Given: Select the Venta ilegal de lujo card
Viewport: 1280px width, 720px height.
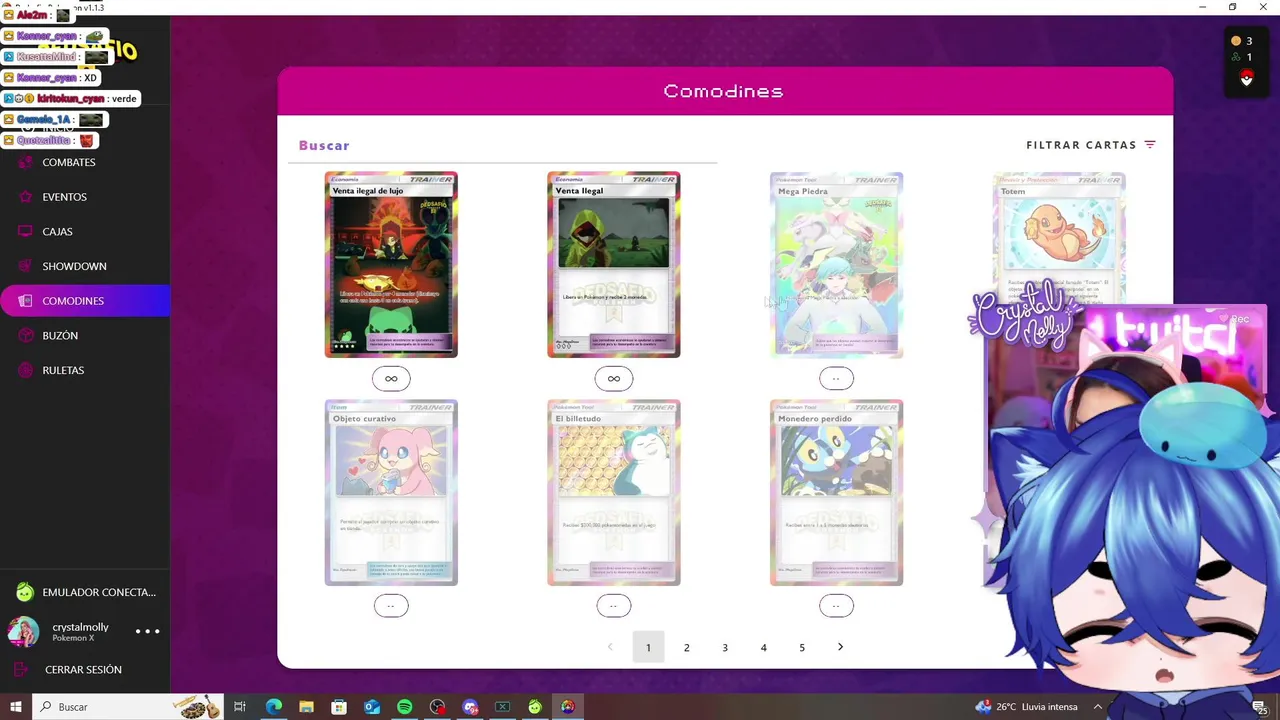Looking at the screenshot, I should pos(391,265).
